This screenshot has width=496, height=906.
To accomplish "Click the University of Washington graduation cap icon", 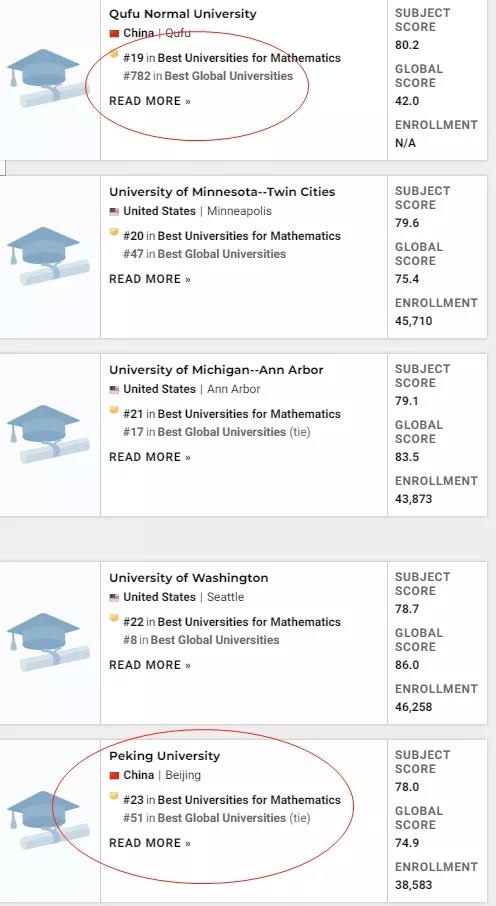I will (49, 642).
